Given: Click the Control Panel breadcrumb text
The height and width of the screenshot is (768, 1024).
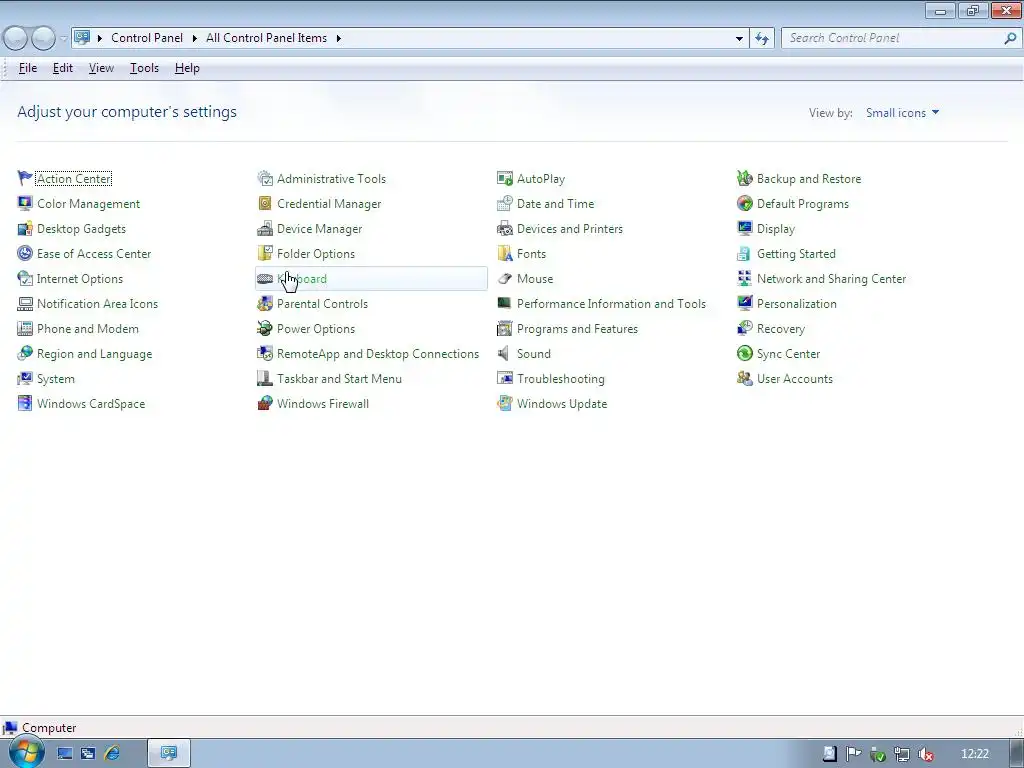Looking at the screenshot, I should 147,38.
